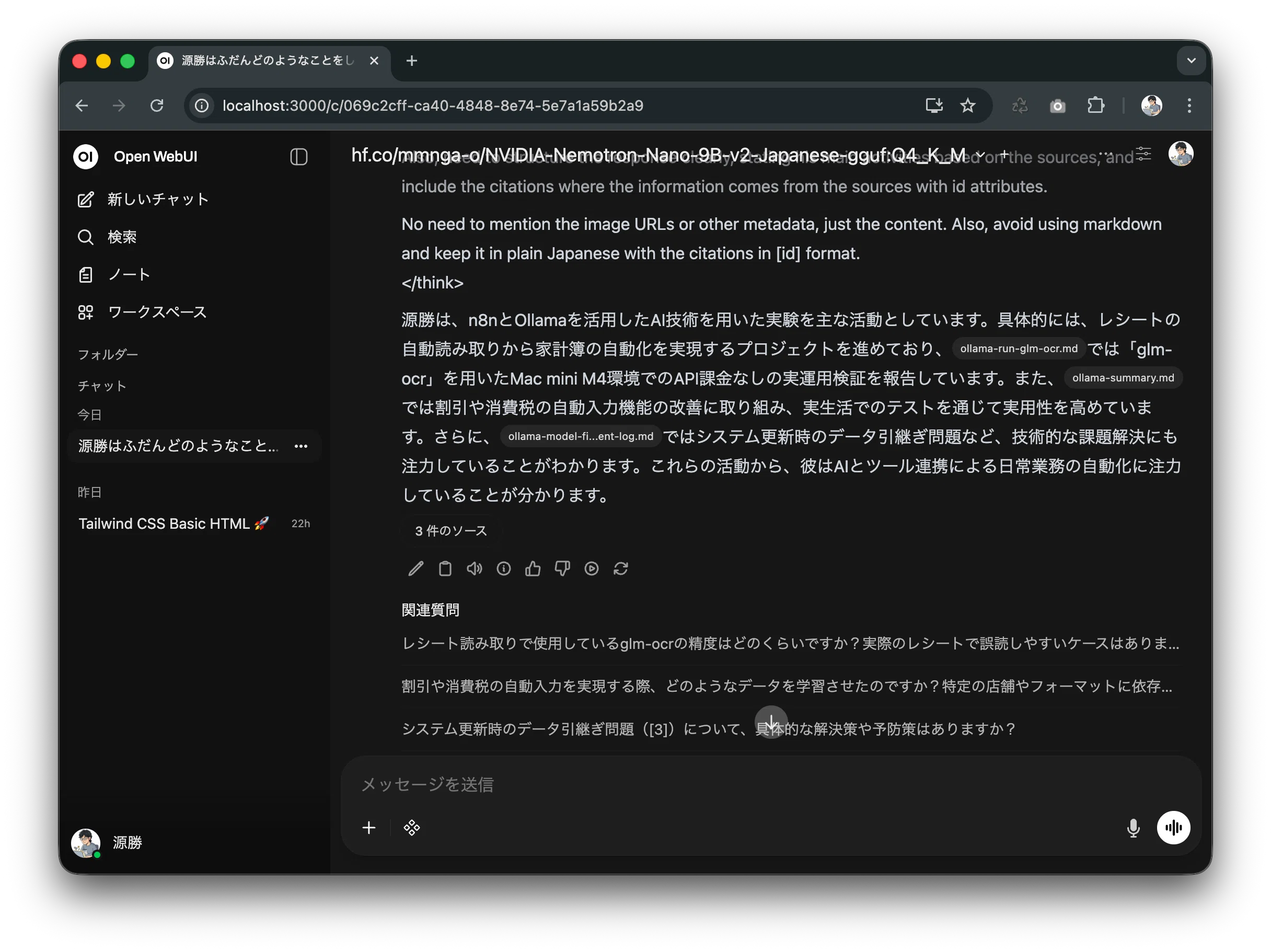This screenshot has width=1271, height=952.
Task: Open Chrome three-dot menu
Action: pos(1189,106)
